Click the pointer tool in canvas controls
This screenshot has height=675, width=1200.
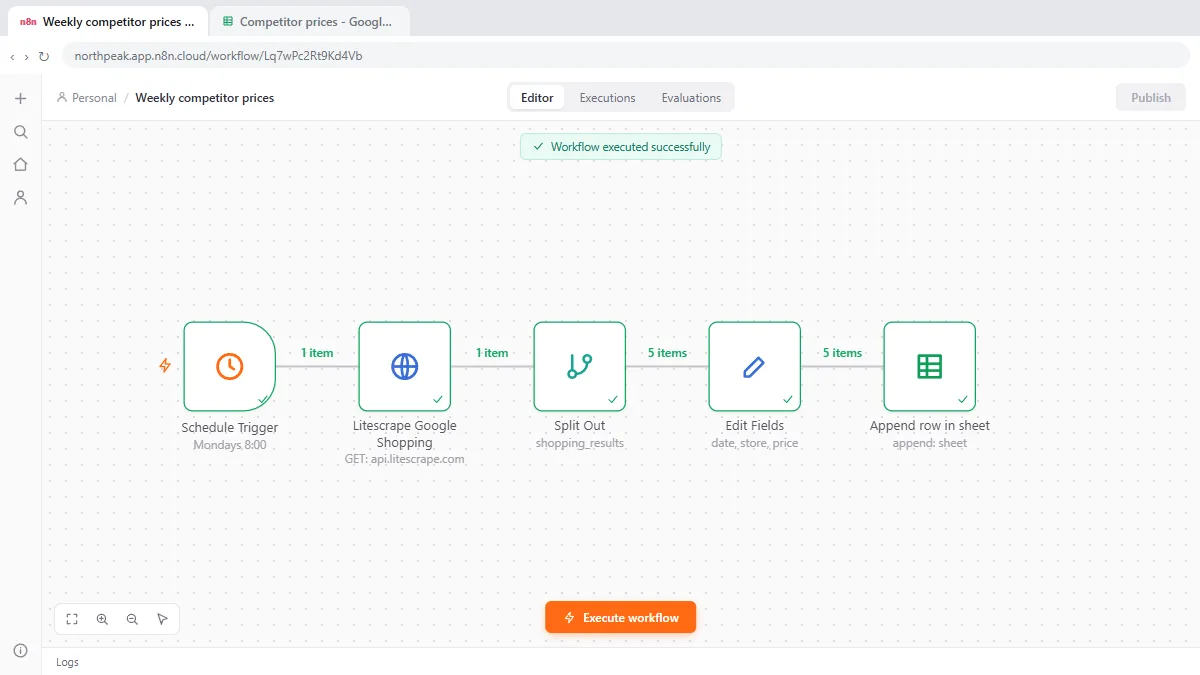click(162, 619)
